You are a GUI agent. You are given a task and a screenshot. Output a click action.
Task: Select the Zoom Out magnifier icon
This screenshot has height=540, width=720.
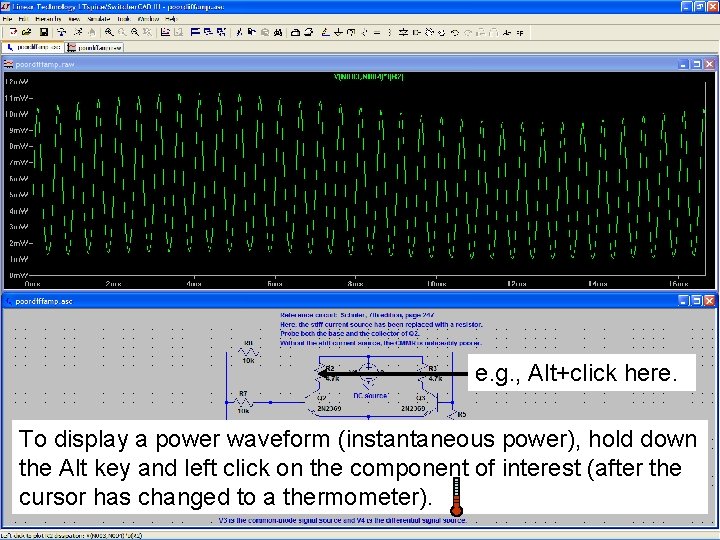135,32
